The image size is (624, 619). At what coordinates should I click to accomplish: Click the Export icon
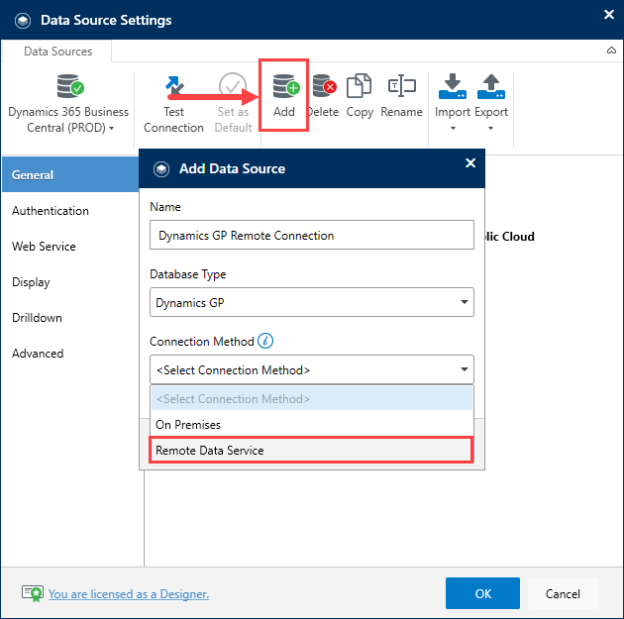point(491,86)
